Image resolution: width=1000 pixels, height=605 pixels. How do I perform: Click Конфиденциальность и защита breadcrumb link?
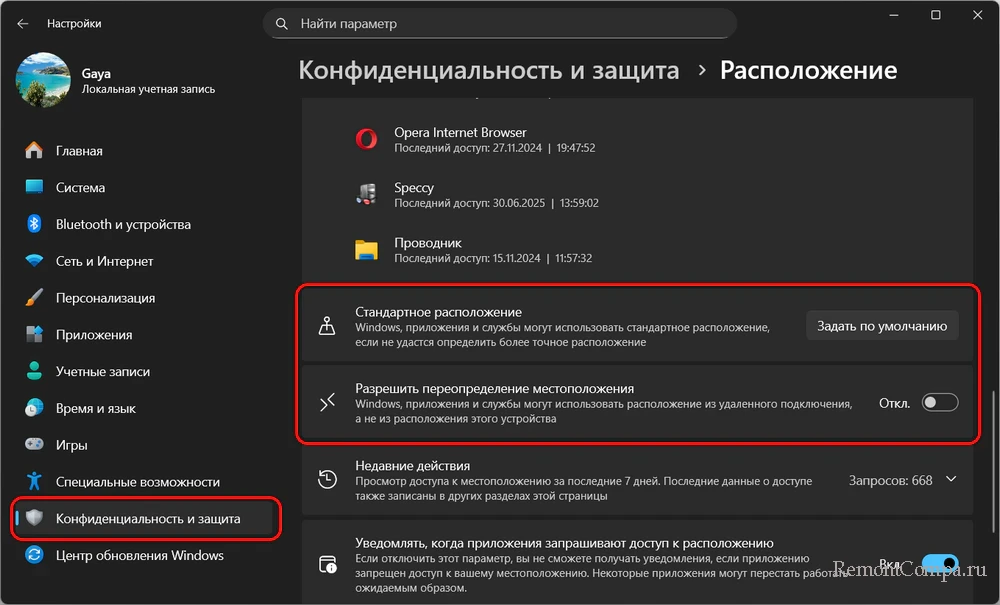489,71
